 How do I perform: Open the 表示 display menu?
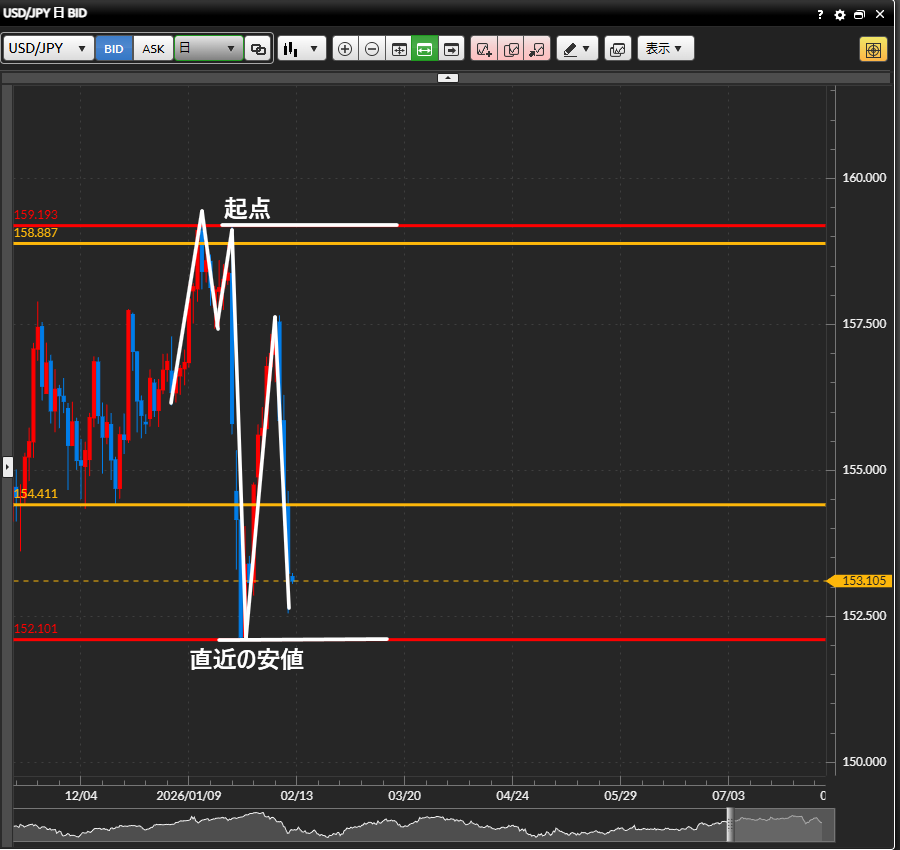click(x=665, y=49)
